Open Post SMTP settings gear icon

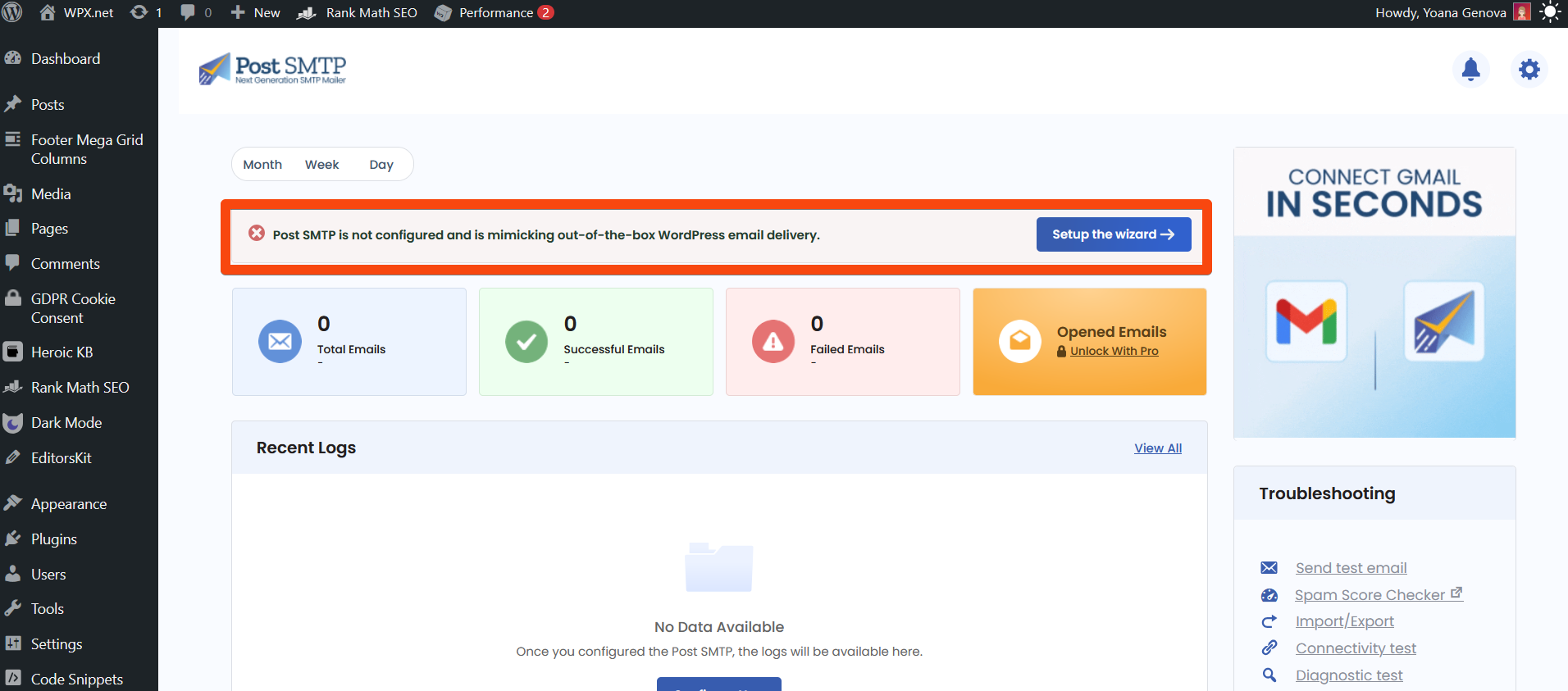1529,70
